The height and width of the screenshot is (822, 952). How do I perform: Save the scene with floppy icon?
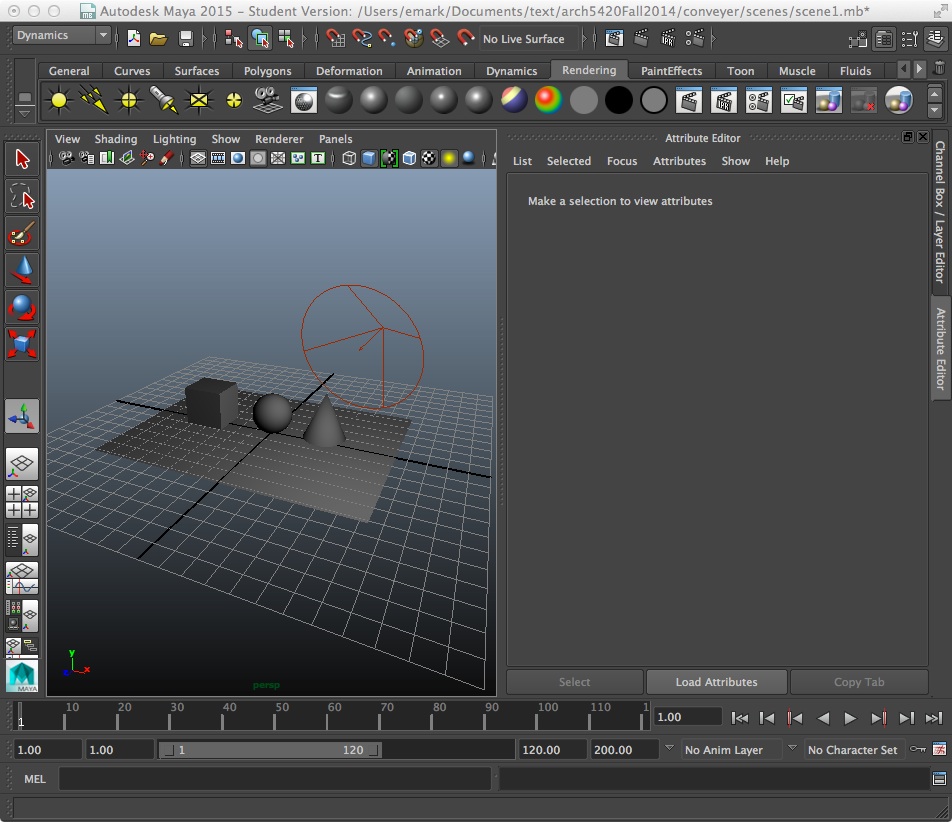tap(185, 39)
